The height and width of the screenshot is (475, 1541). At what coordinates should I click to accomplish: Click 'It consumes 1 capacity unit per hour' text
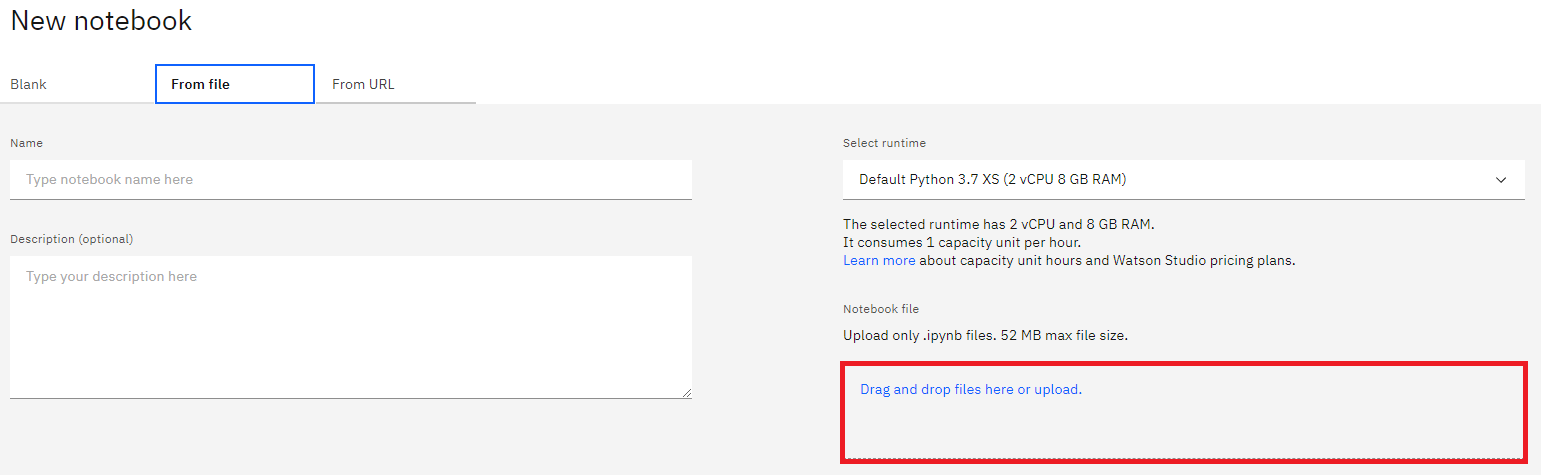(x=962, y=242)
